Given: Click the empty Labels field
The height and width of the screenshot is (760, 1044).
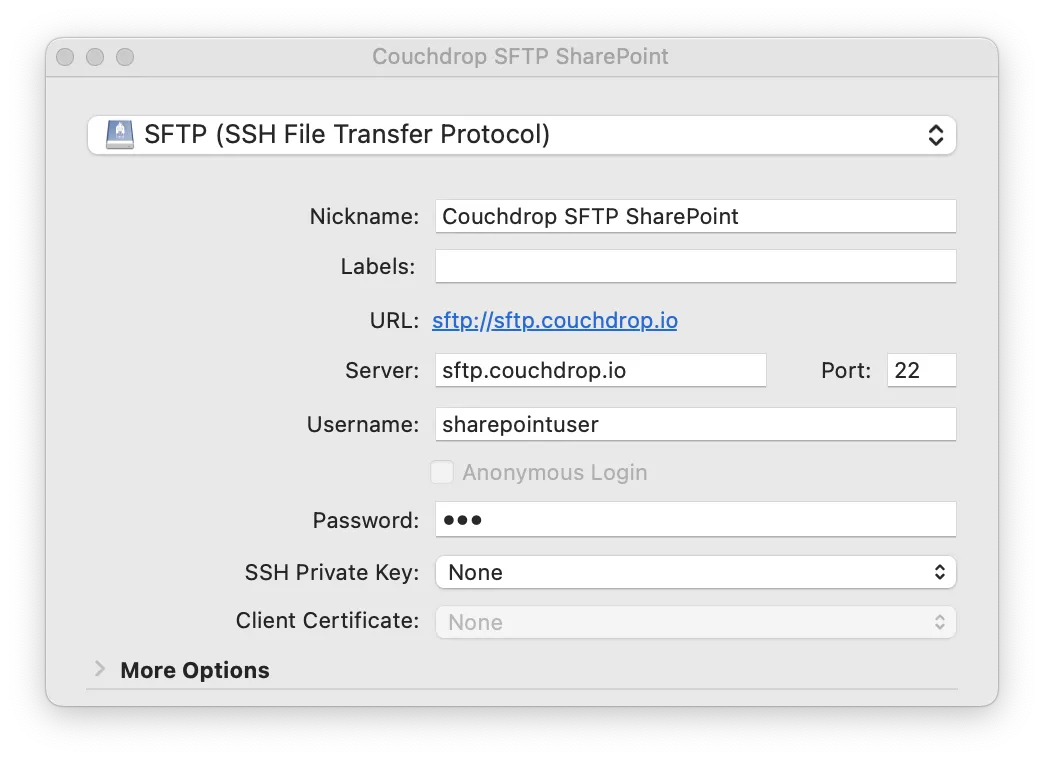Looking at the screenshot, I should [696, 266].
